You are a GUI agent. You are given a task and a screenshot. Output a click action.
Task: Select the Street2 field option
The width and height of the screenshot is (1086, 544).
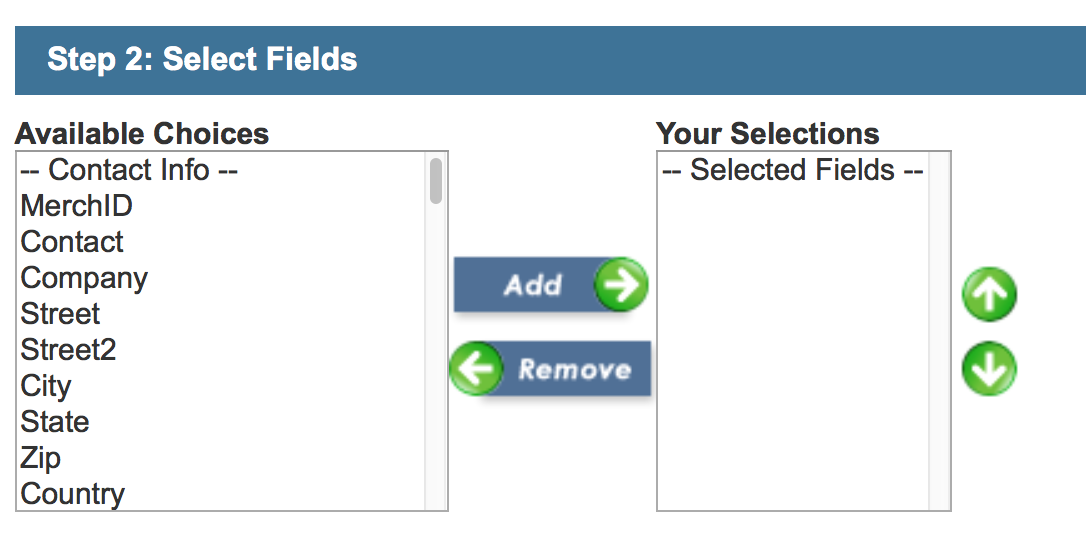pos(68,350)
